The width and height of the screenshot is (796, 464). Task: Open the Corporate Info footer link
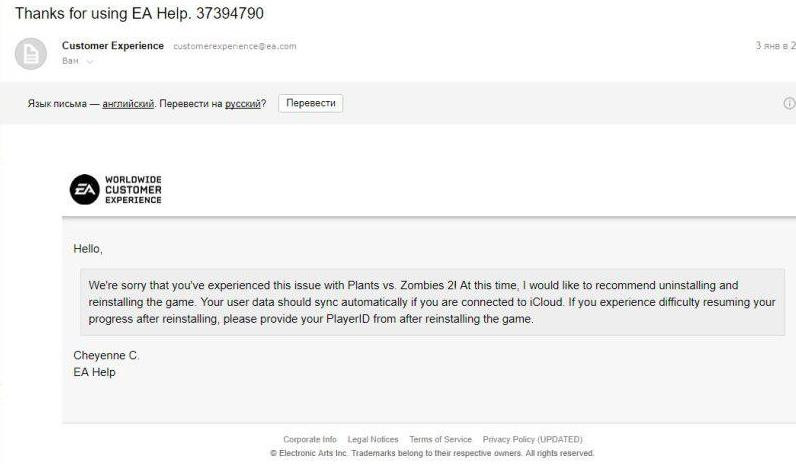(310, 439)
